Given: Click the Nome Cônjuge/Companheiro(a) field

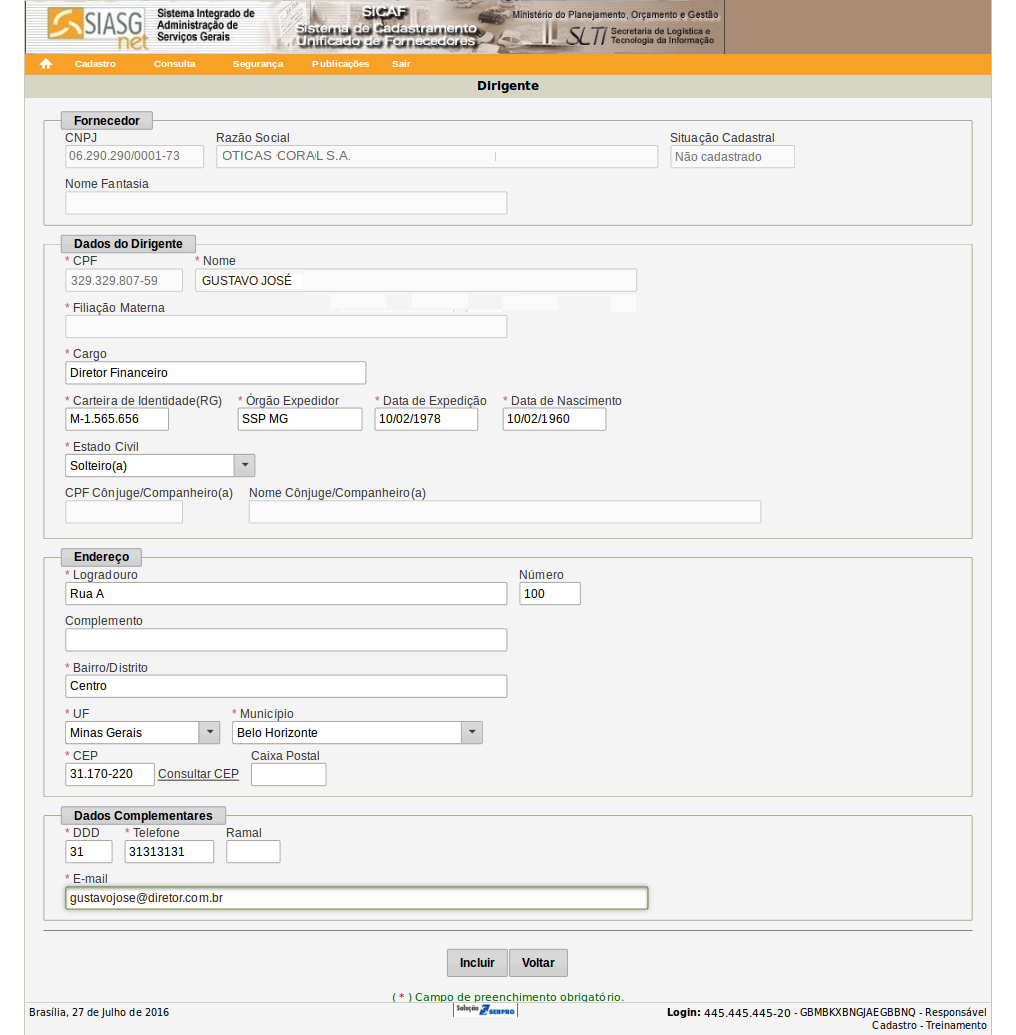Looking at the screenshot, I should point(505,512).
